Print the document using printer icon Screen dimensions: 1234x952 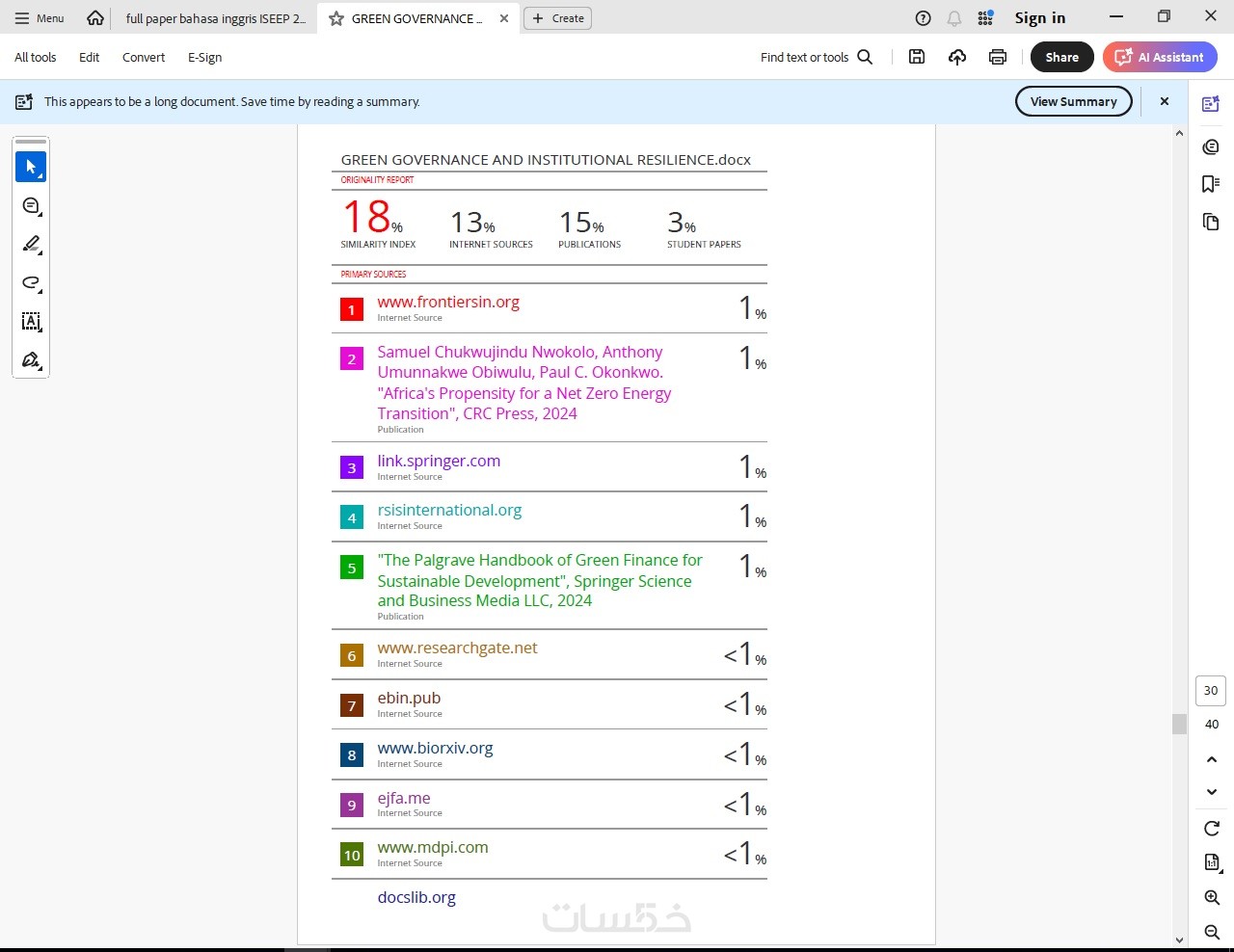coord(998,57)
